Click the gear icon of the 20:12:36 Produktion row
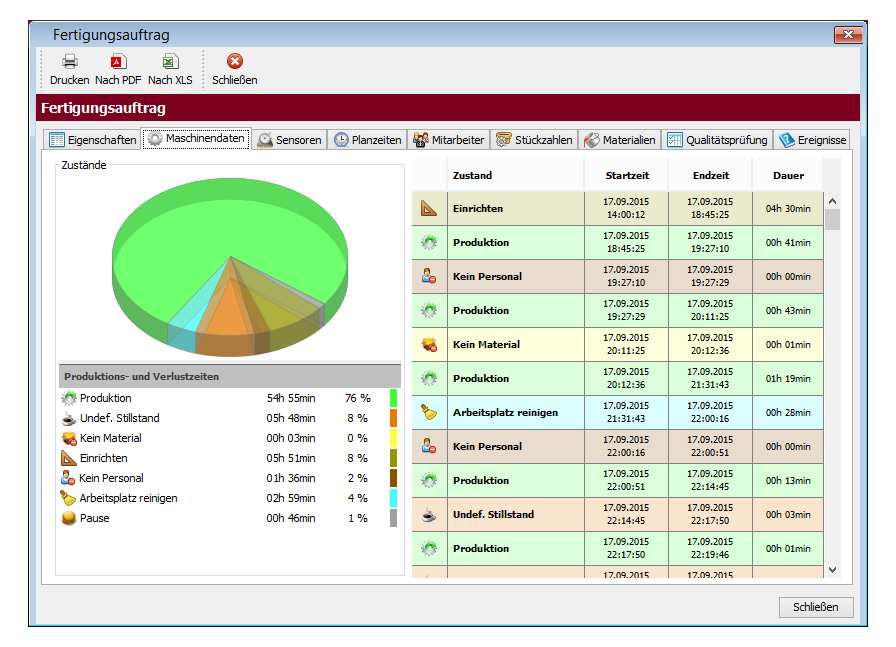896x647 pixels. (x=429, y=378)
